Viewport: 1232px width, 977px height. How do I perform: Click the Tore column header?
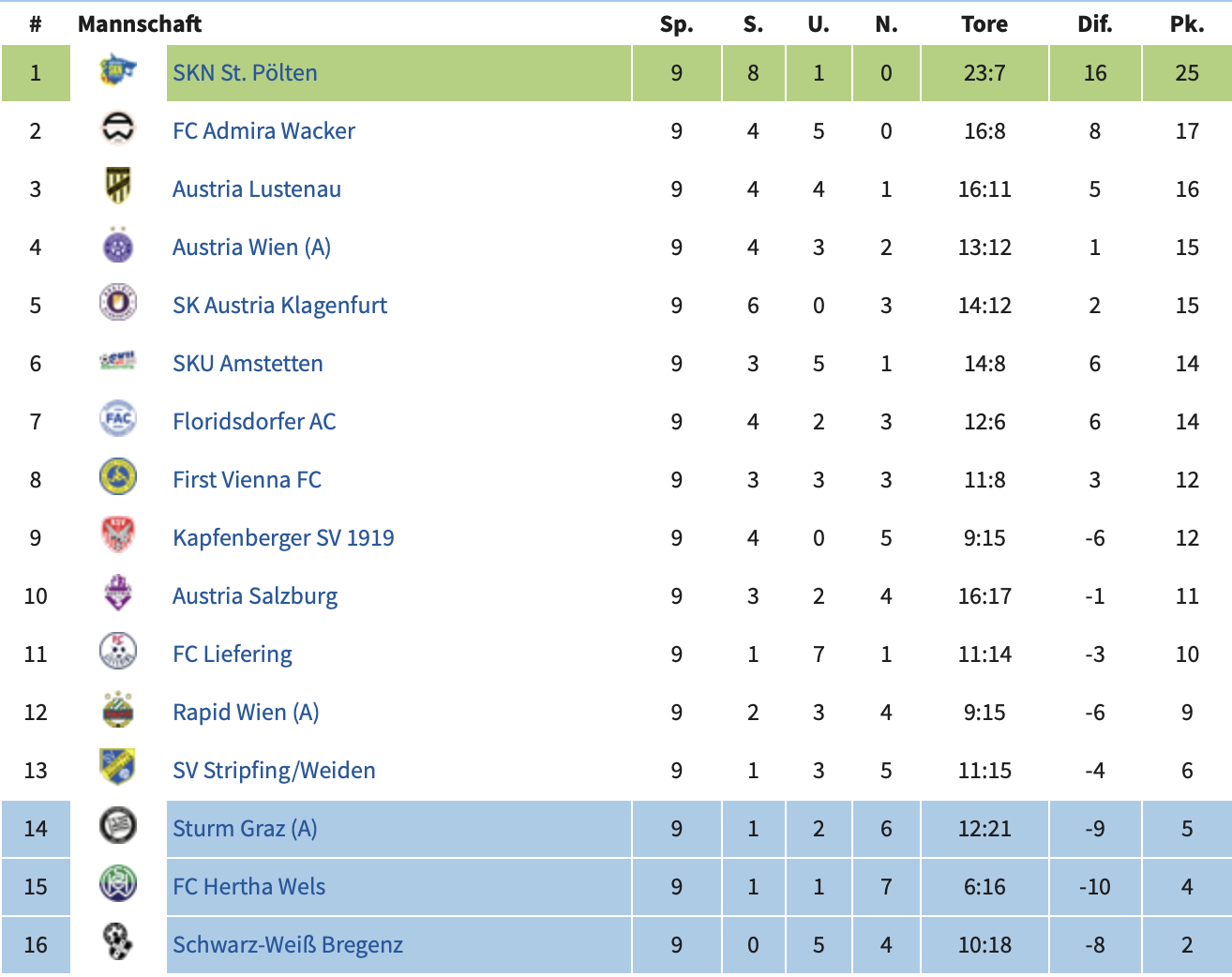pos(984,24)
